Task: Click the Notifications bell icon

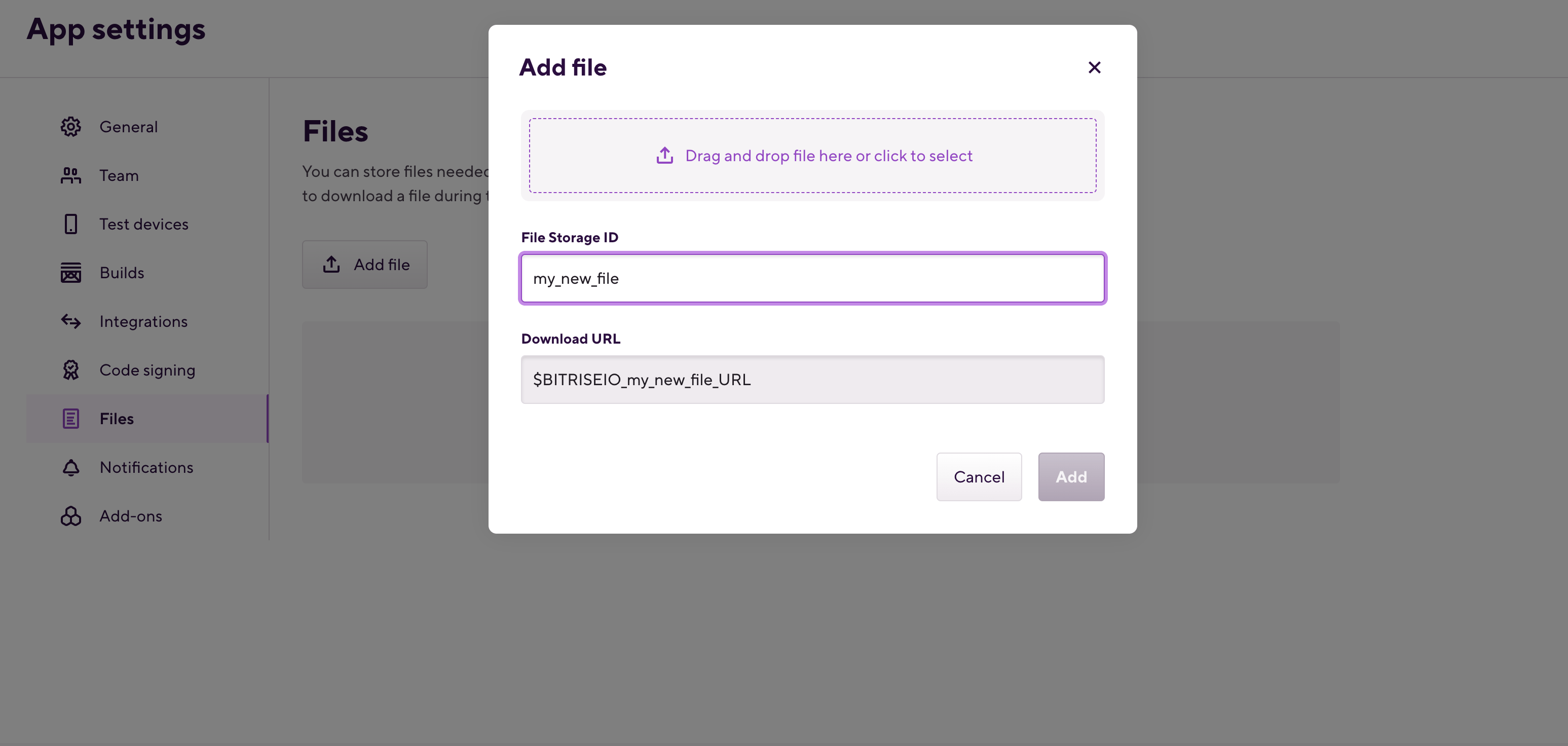Action: 70,467
